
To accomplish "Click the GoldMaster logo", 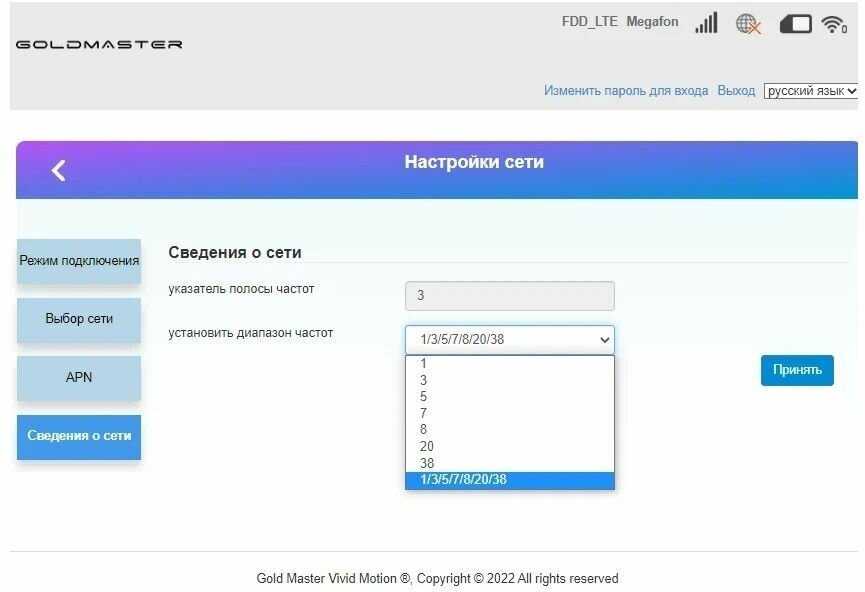I will [99, 44].
